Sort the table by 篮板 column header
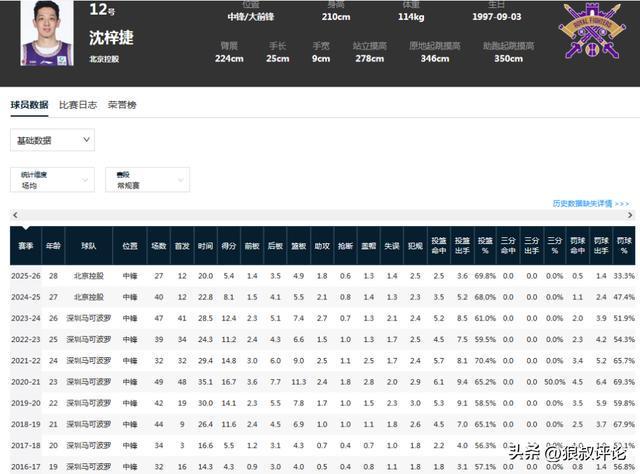 pyautogui.click(x=298, y=245)
